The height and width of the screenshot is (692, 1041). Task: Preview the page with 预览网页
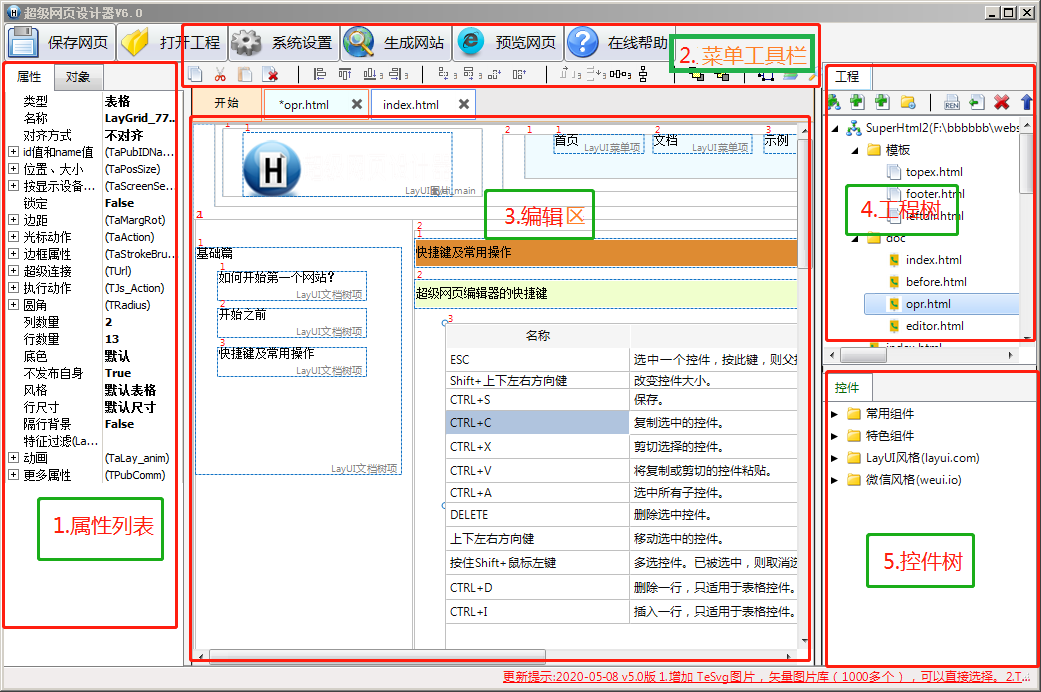[509, 43]
